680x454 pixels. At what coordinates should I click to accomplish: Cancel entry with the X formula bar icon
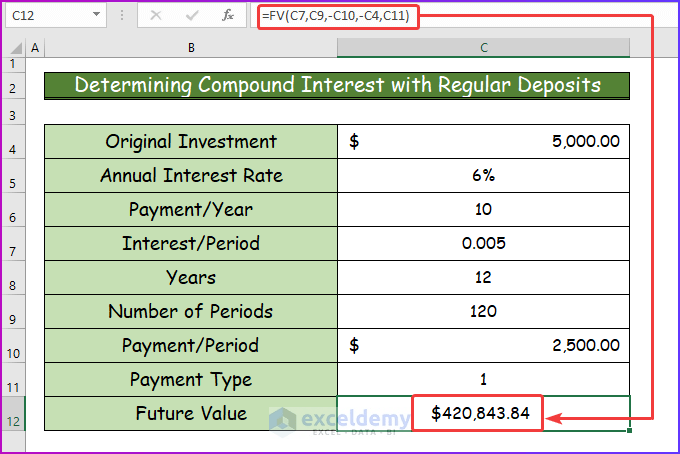[x=156, y=16]
